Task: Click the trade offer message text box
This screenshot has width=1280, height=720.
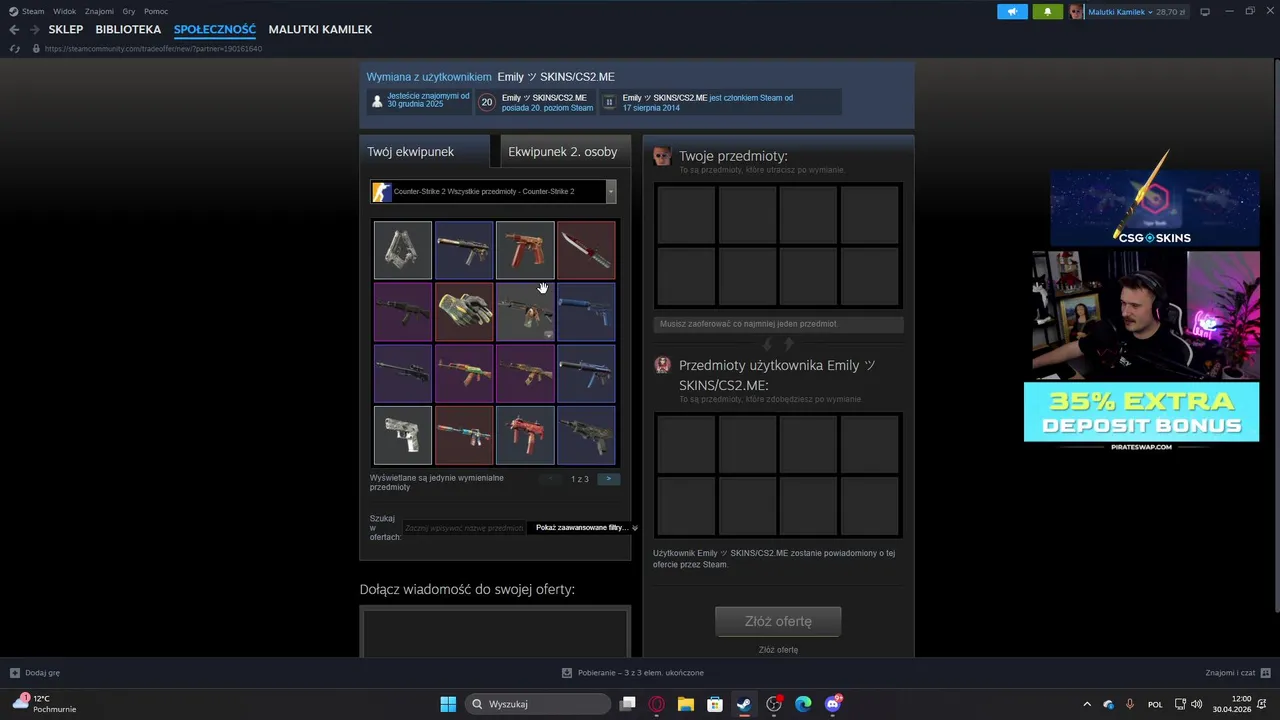Action: 495,632
